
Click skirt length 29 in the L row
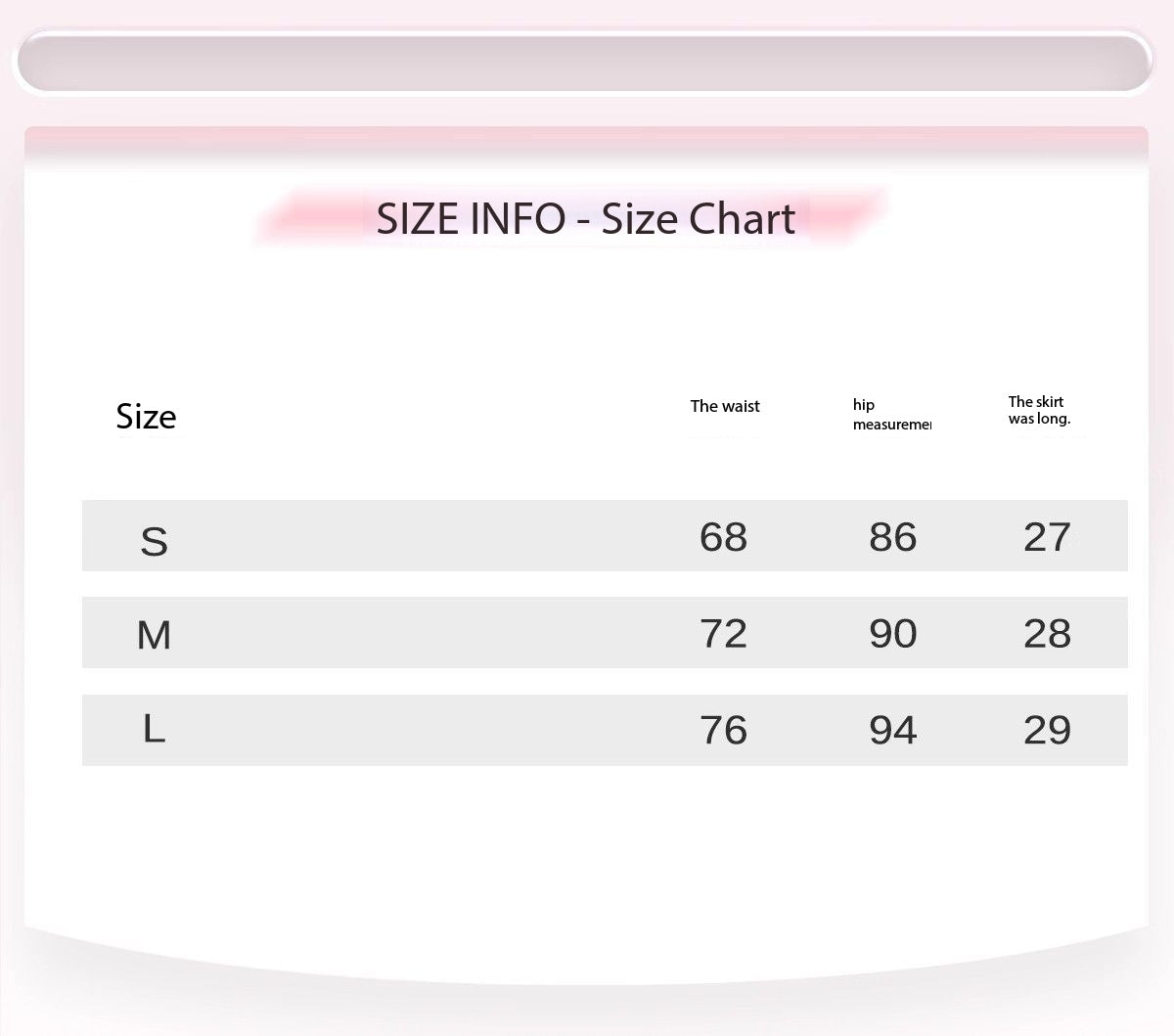click(1047, 731)
